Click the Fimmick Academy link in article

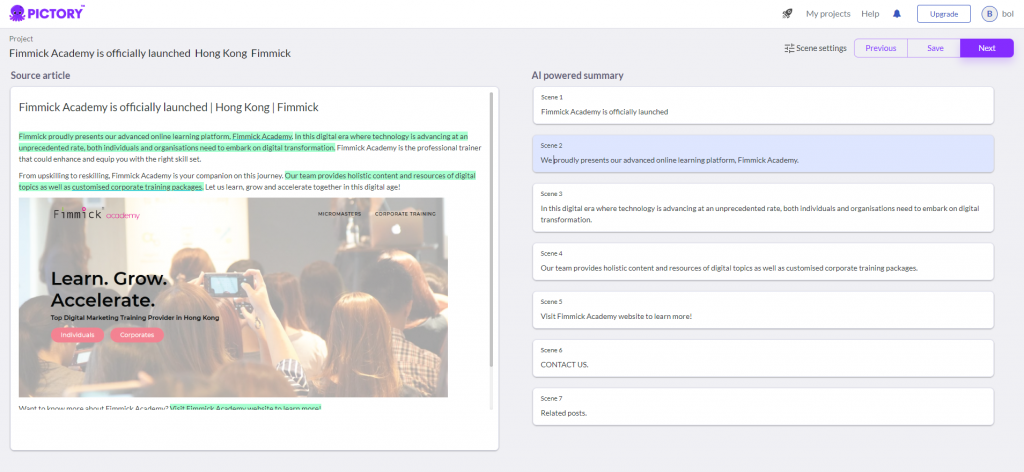262,136
